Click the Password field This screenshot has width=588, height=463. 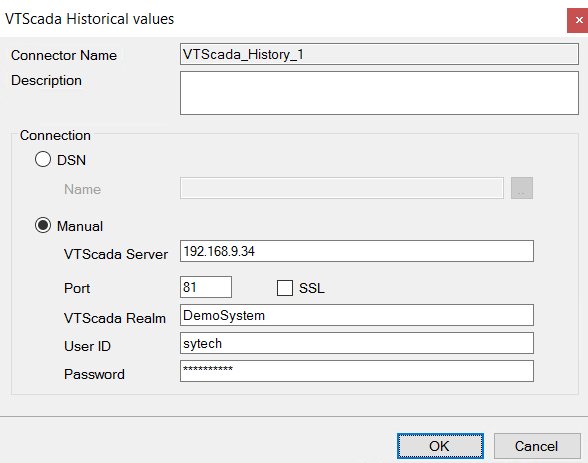pos(357,371)
